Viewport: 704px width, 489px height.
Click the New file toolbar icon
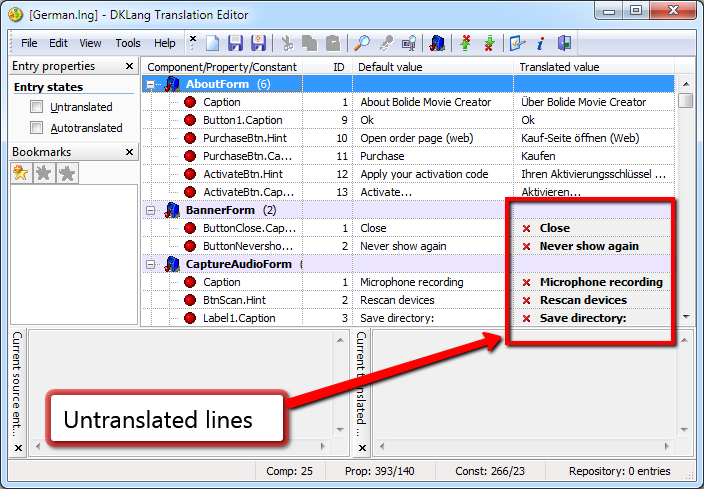(x=212, y=43)
